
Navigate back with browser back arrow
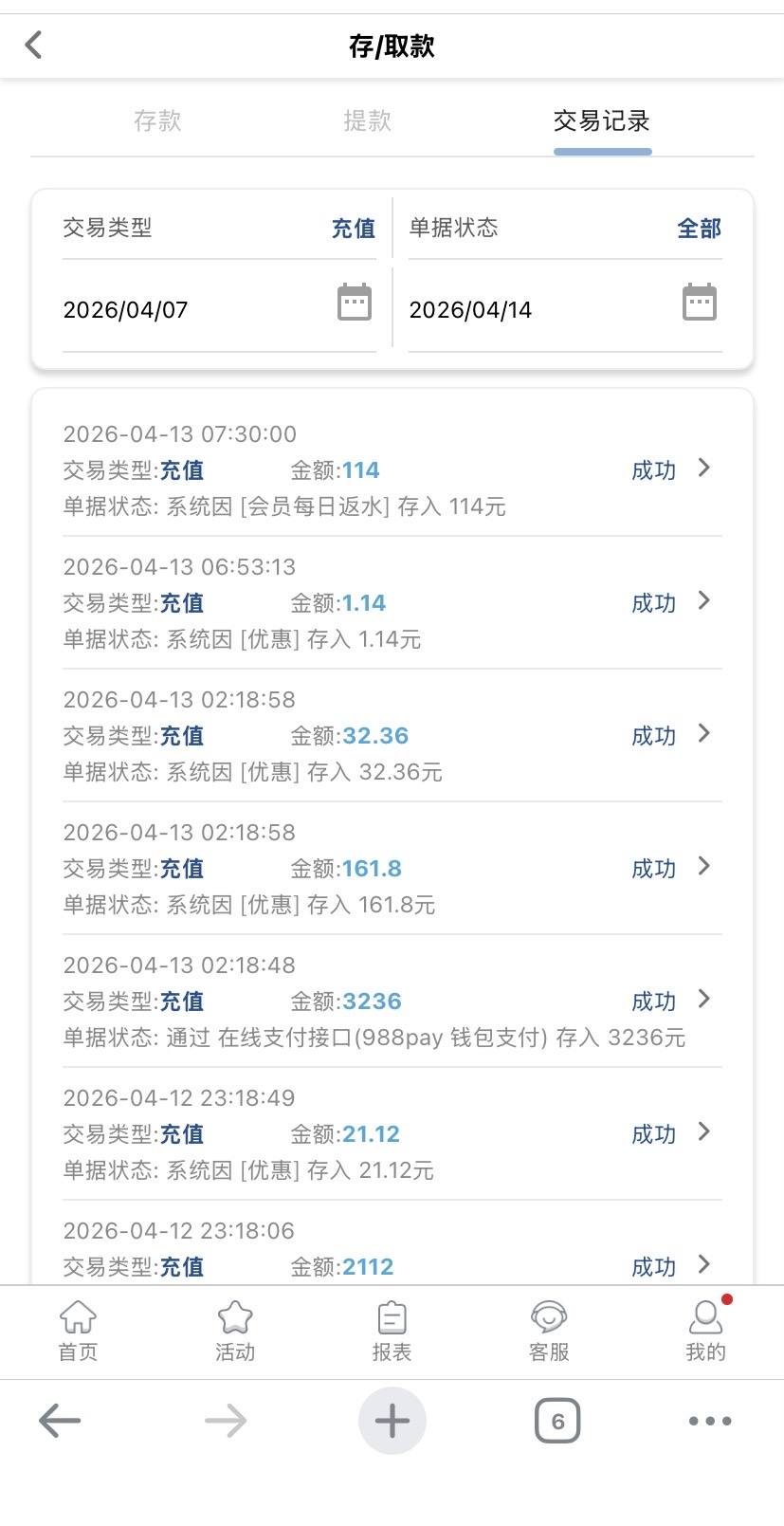pyautogui.click(x=60, y=1421)
